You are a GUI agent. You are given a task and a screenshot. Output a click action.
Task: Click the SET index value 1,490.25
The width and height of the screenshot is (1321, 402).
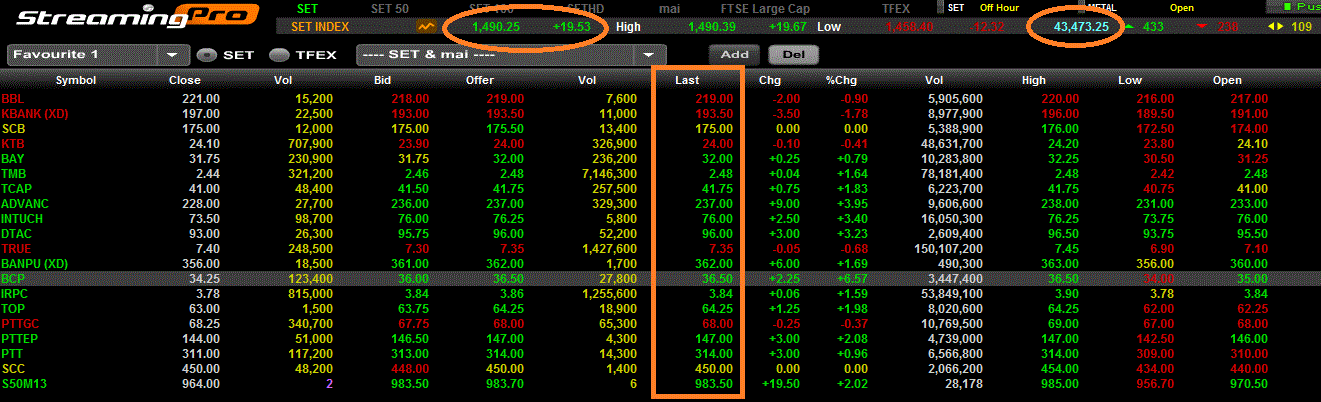coord(494,27)
